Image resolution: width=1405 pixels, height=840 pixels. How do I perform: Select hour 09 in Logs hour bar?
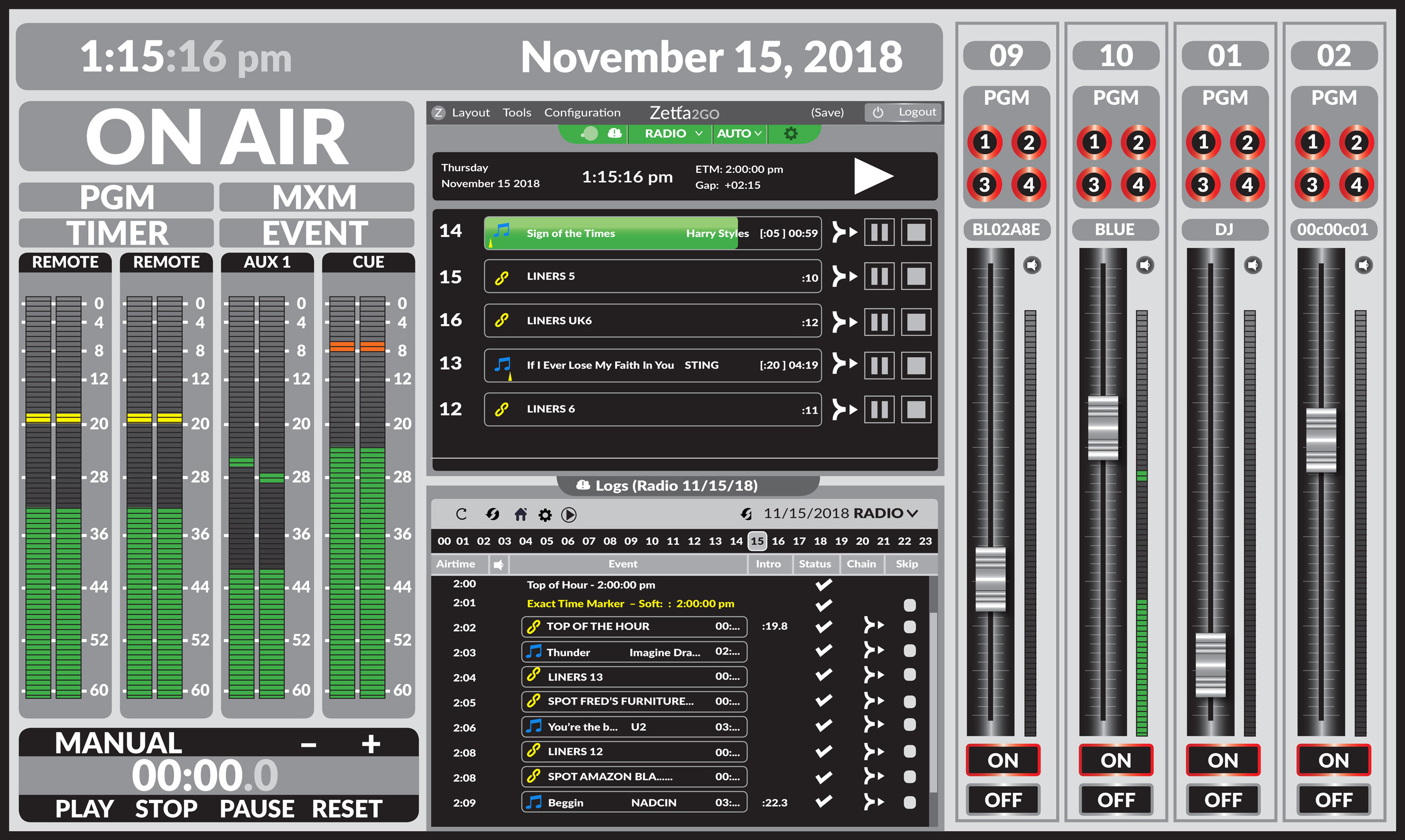click(631, 541)
